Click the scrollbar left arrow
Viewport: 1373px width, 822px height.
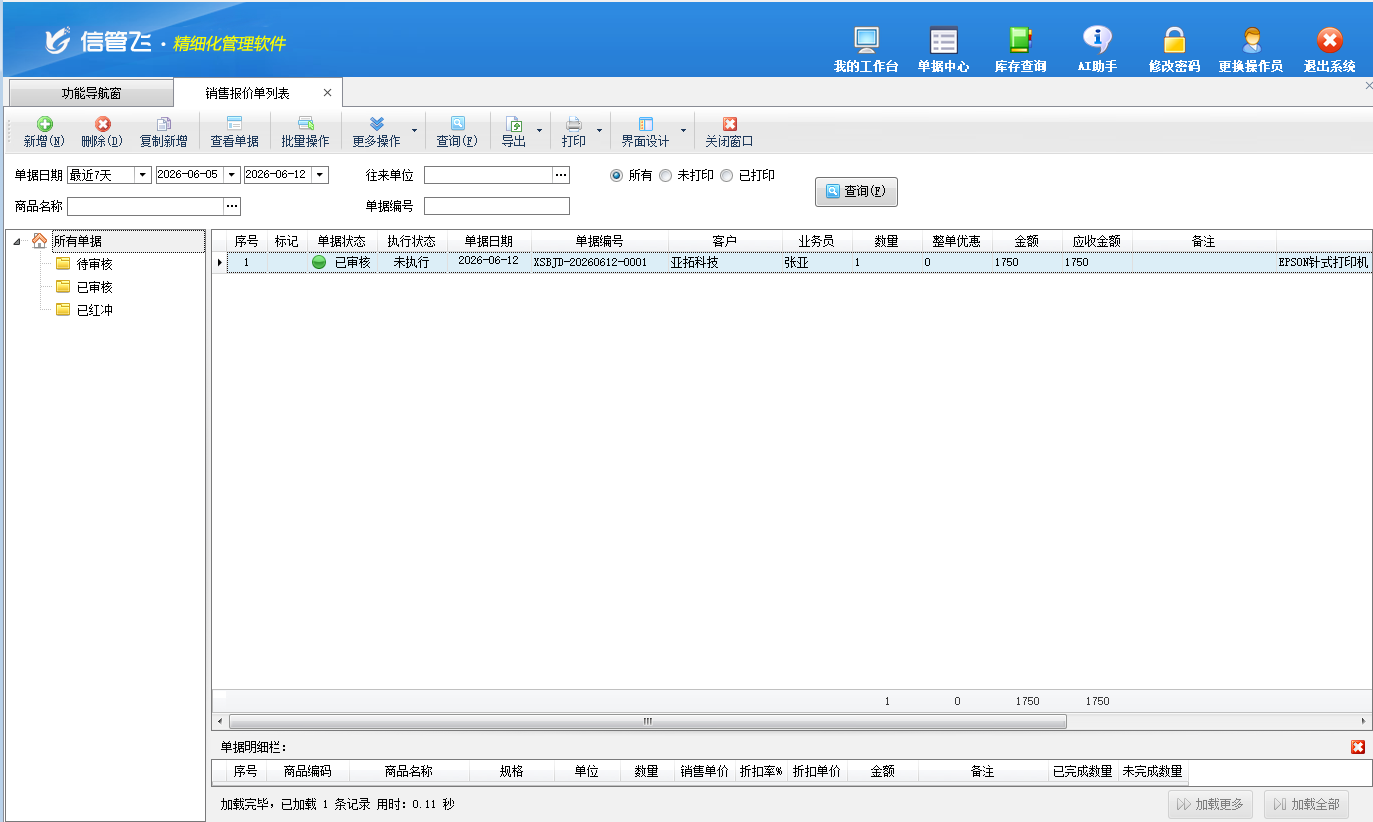tap(219, 721)
